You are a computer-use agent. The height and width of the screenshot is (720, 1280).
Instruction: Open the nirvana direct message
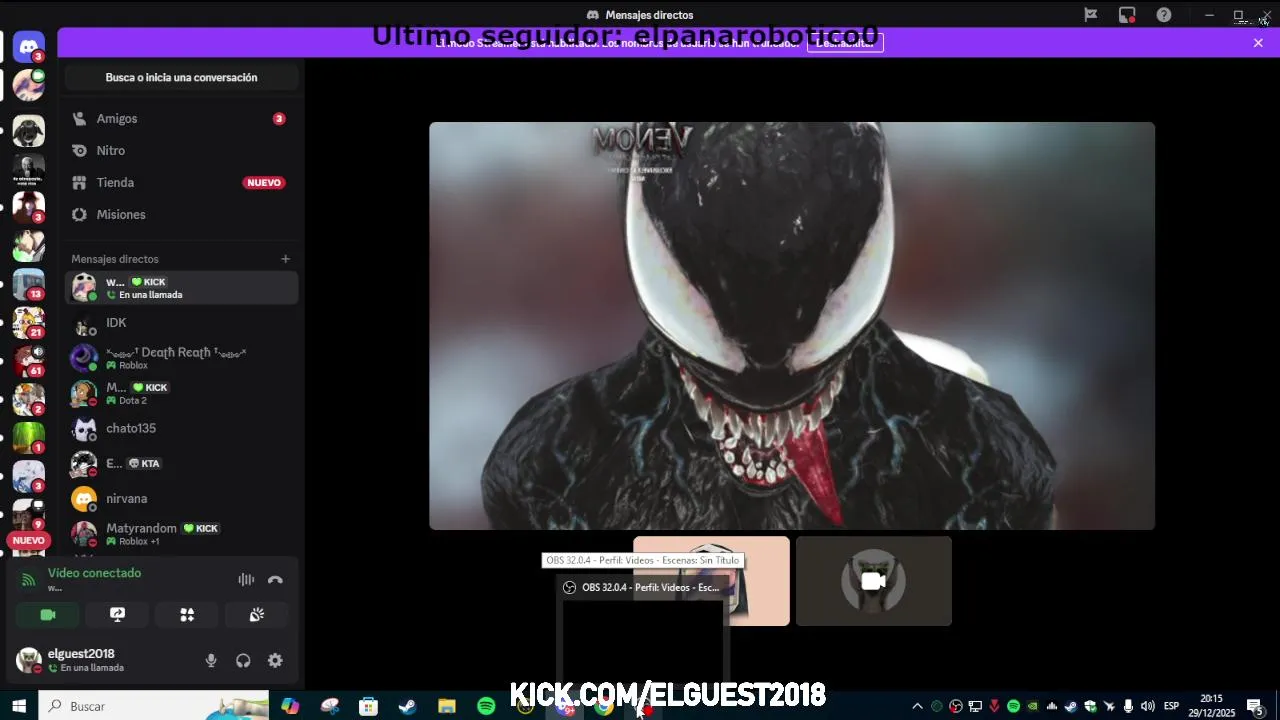[x=181, y=498]
